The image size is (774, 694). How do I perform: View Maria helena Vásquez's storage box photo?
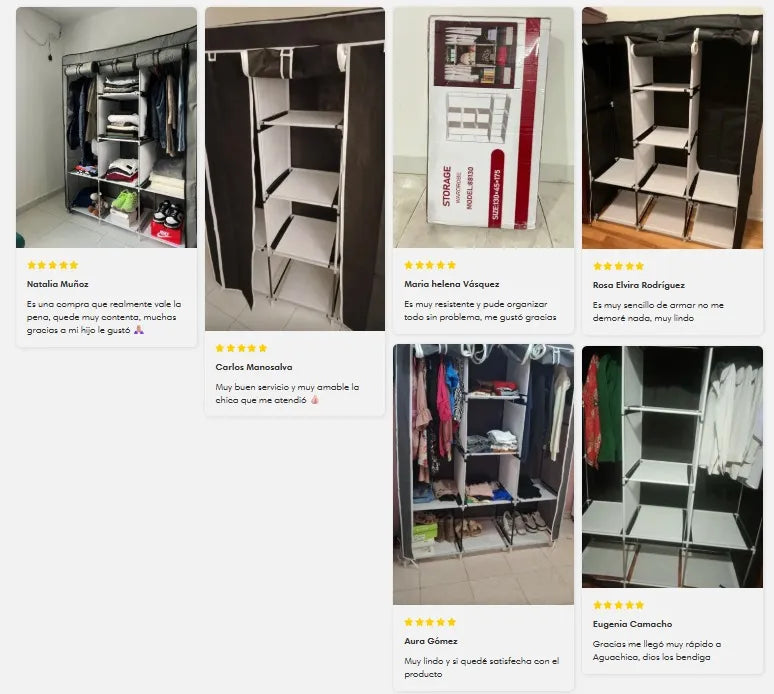point(483,127)
